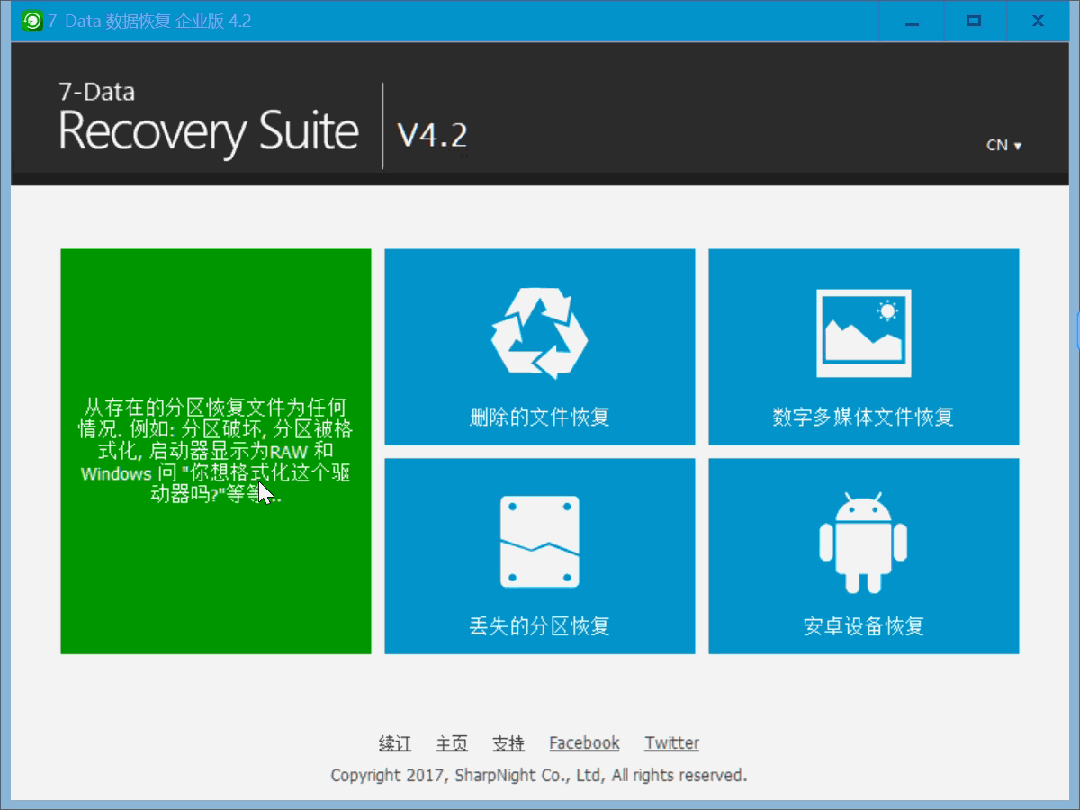Click the 删除的文件恢复 label

coord(539,417)
